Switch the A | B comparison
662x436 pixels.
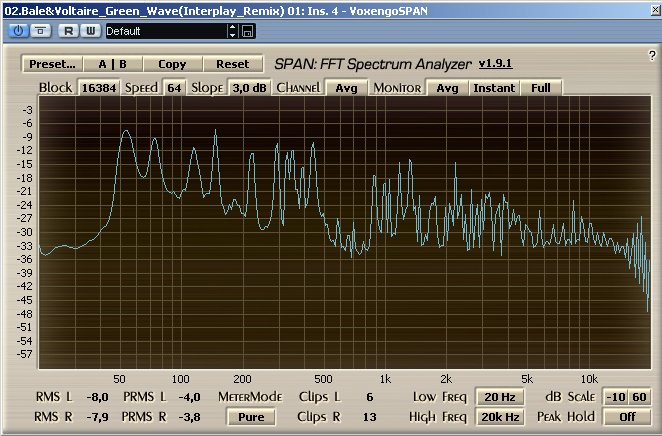pyautogui.click(x=113, y=64)
